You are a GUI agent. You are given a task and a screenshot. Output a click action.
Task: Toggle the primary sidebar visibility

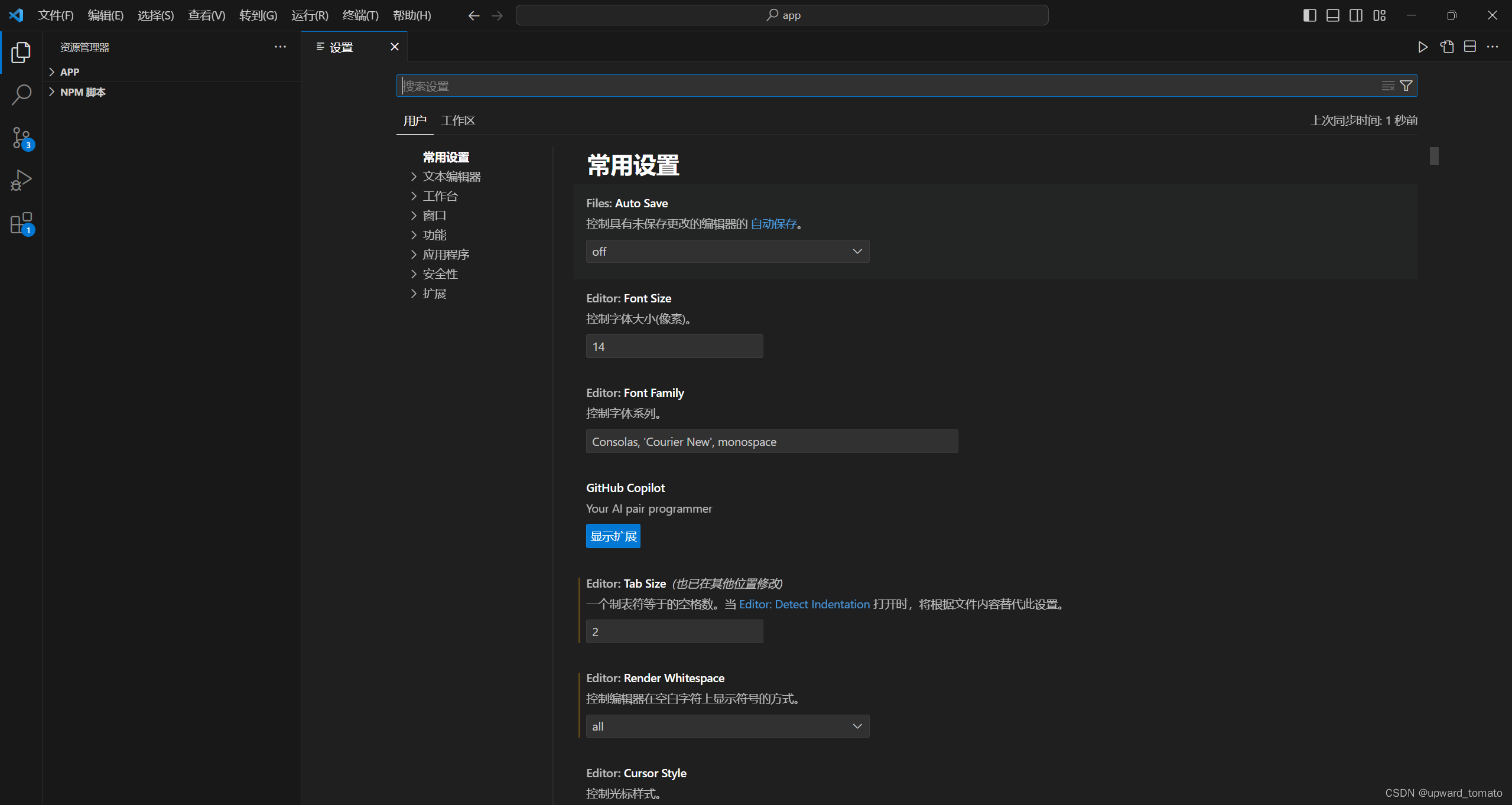[x=1309, y=15]
